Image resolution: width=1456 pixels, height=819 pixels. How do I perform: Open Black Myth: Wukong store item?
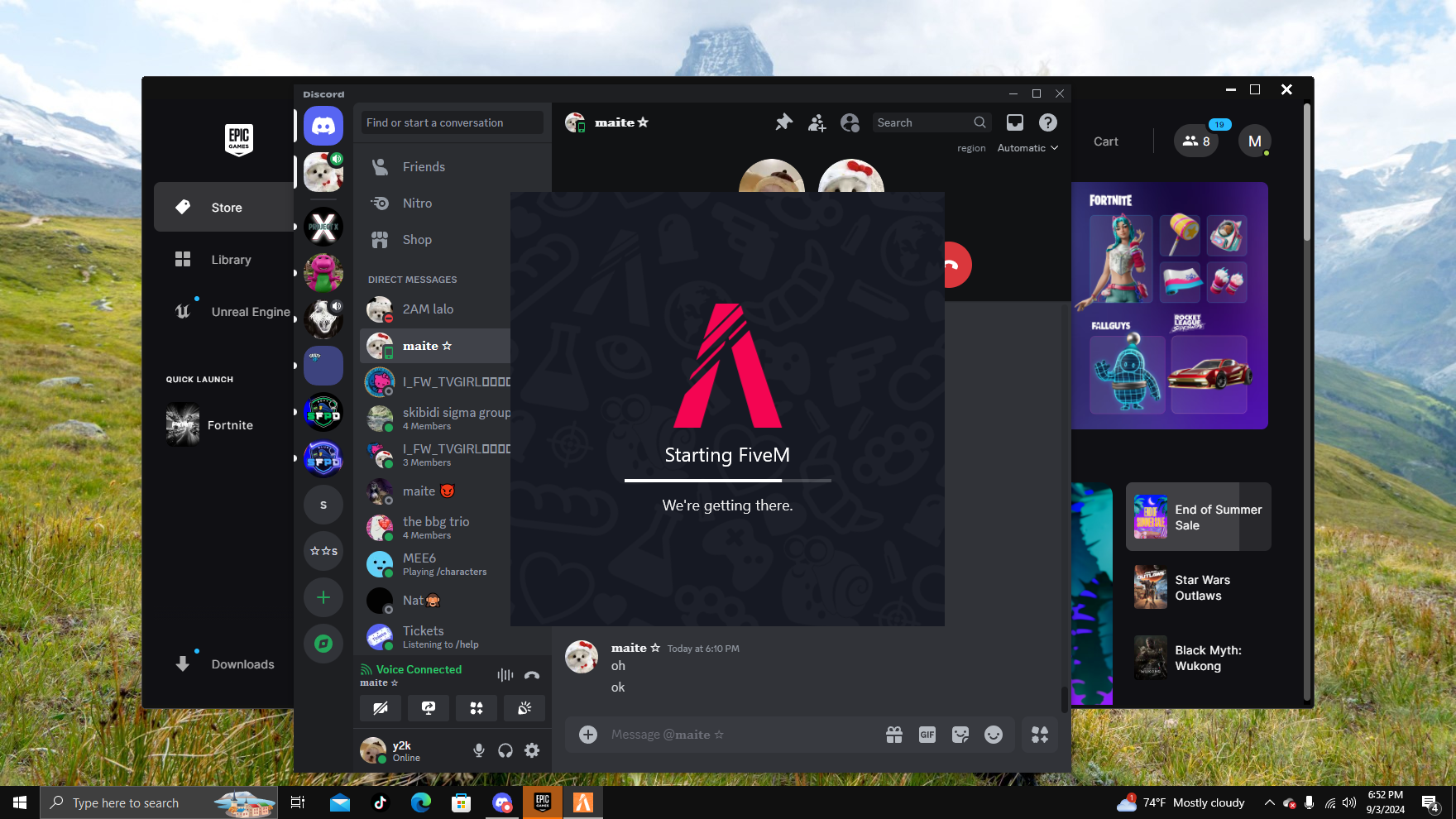(1199, 658)
